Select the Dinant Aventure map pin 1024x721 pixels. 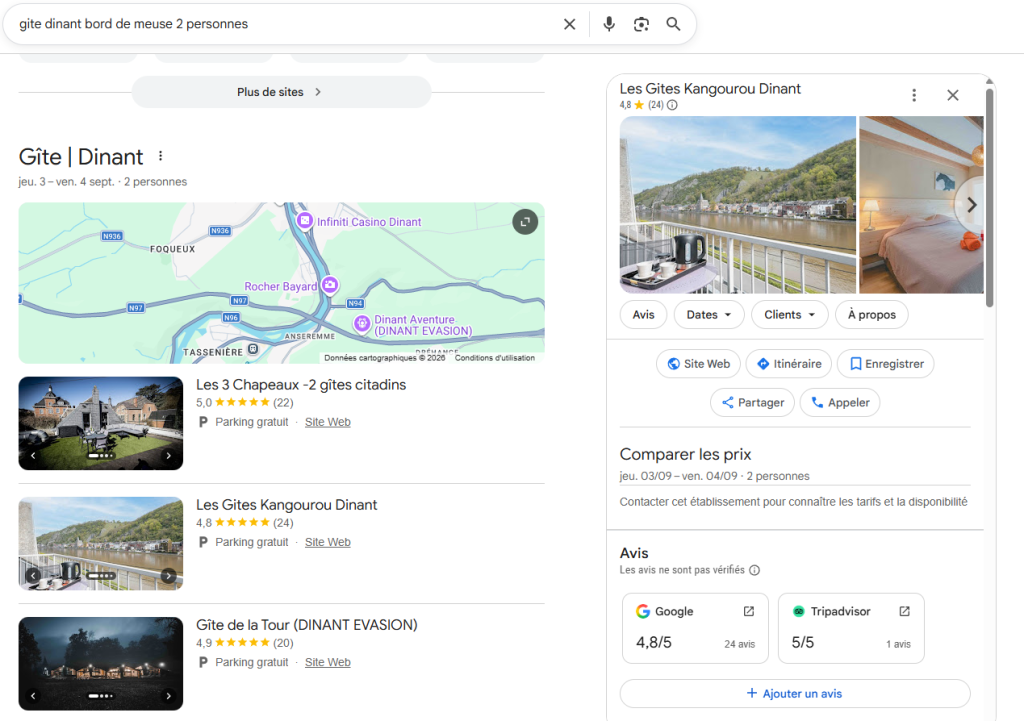click(x=362, y=323)
